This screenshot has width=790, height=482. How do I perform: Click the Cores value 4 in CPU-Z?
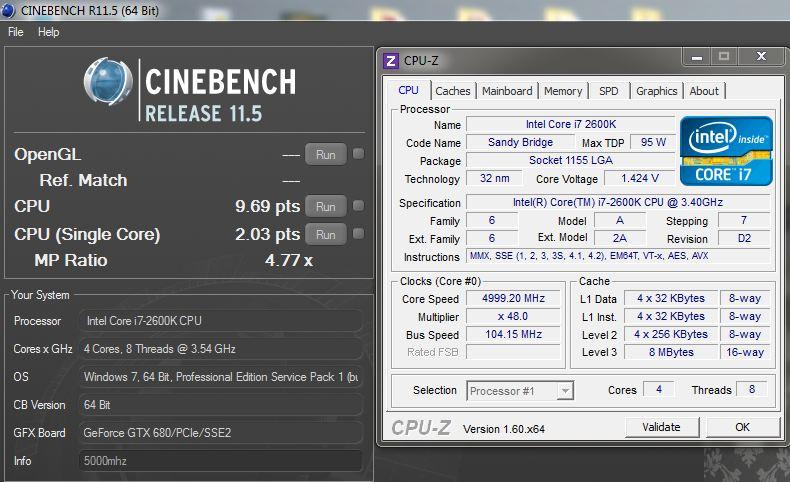point(659,389)
